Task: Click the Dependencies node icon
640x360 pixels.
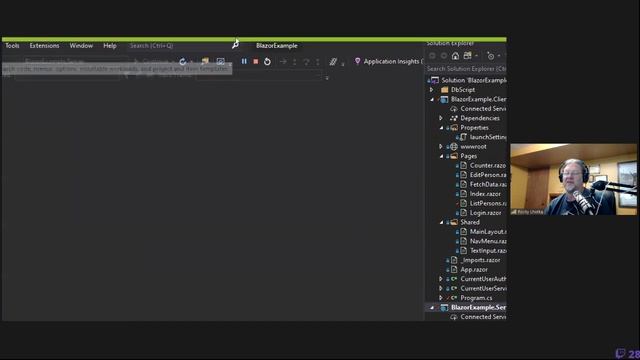Action: (x=453, y=118)
